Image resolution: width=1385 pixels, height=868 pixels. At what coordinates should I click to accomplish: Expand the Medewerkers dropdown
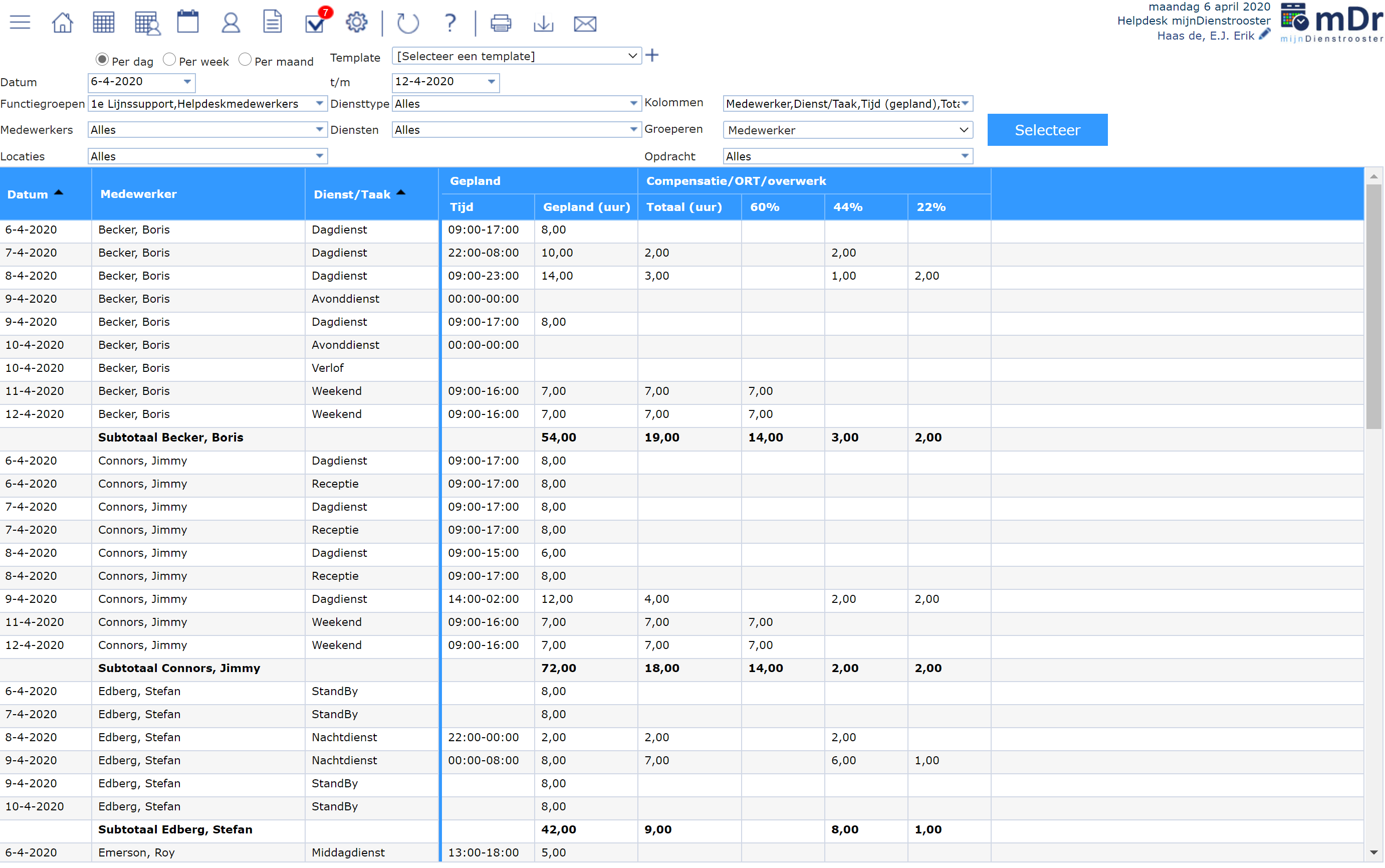click(319, 130)
